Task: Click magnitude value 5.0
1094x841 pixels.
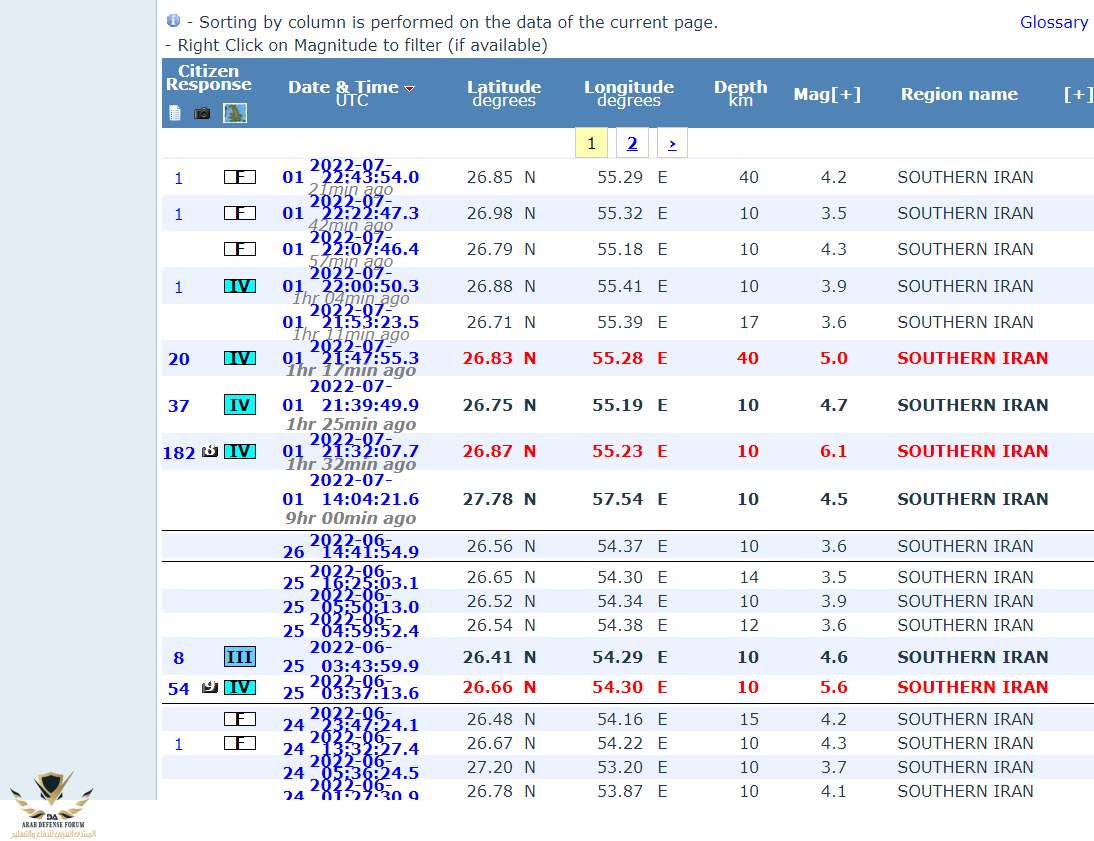Action: click(x=834, y=358)
